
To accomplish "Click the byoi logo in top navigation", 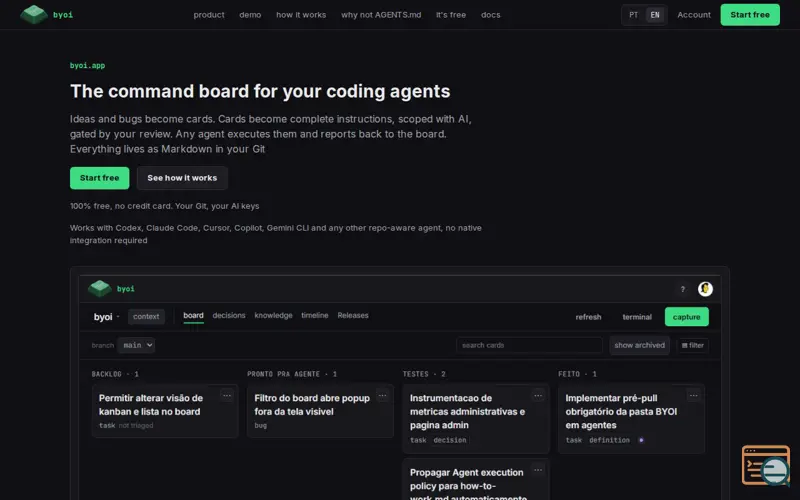I will 46,15.
